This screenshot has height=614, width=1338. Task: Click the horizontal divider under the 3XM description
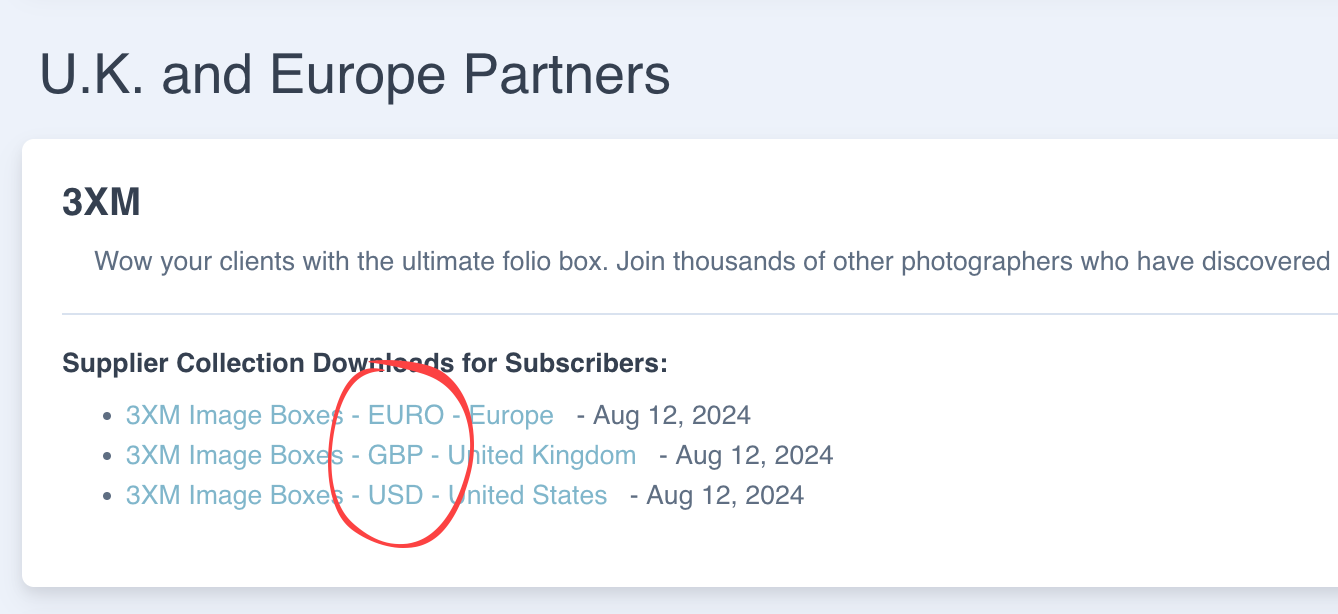[x=700, y=314]
